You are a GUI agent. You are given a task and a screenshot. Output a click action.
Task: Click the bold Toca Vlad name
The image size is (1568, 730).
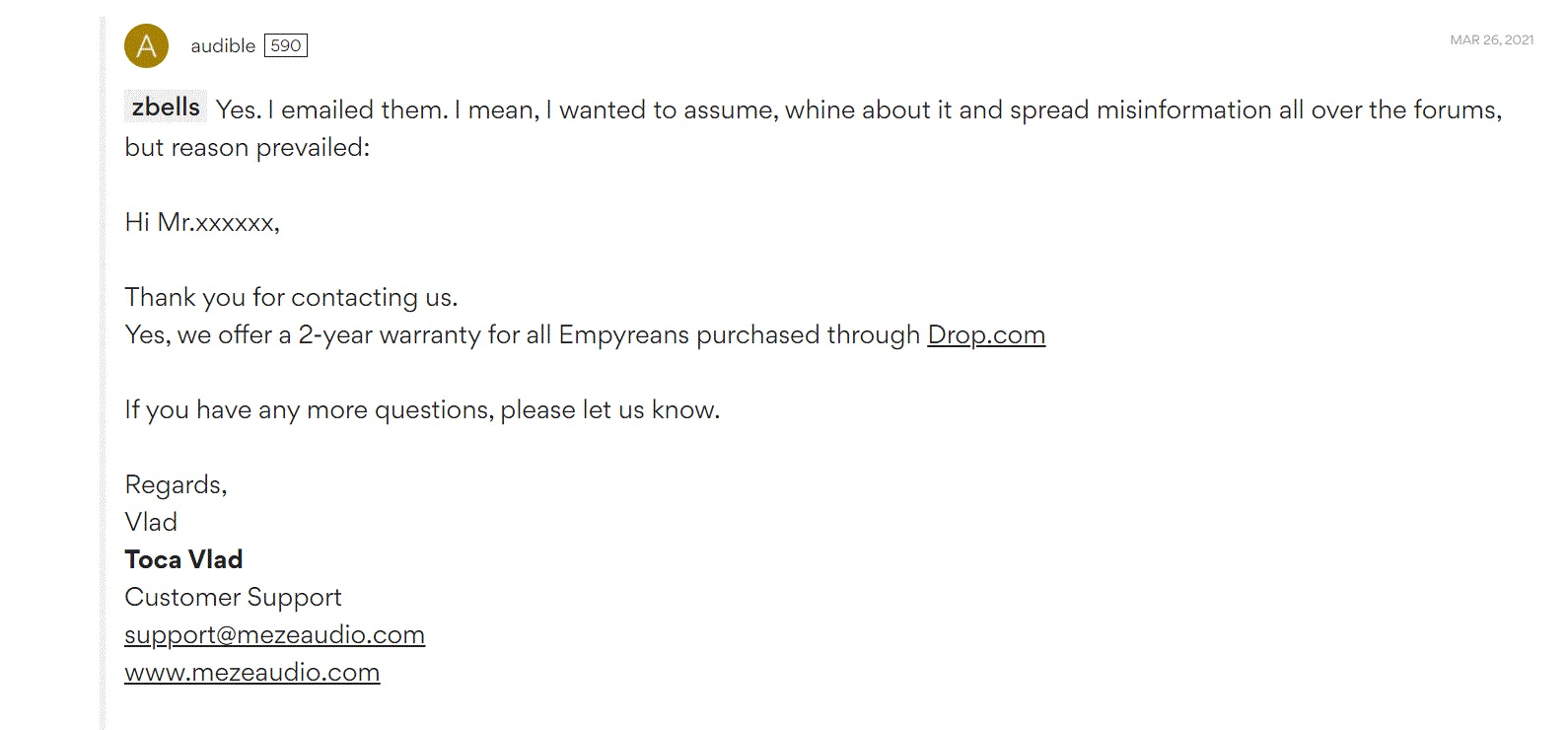[183, 560]
